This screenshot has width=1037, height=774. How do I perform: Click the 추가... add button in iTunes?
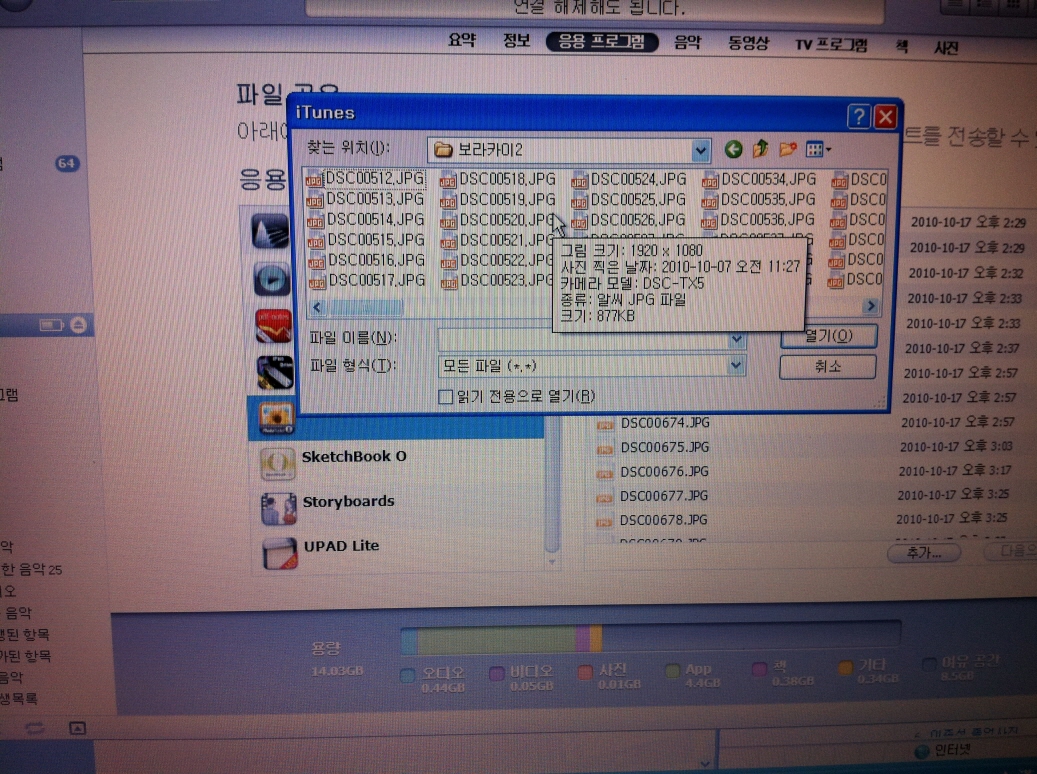tap(924, 552)
